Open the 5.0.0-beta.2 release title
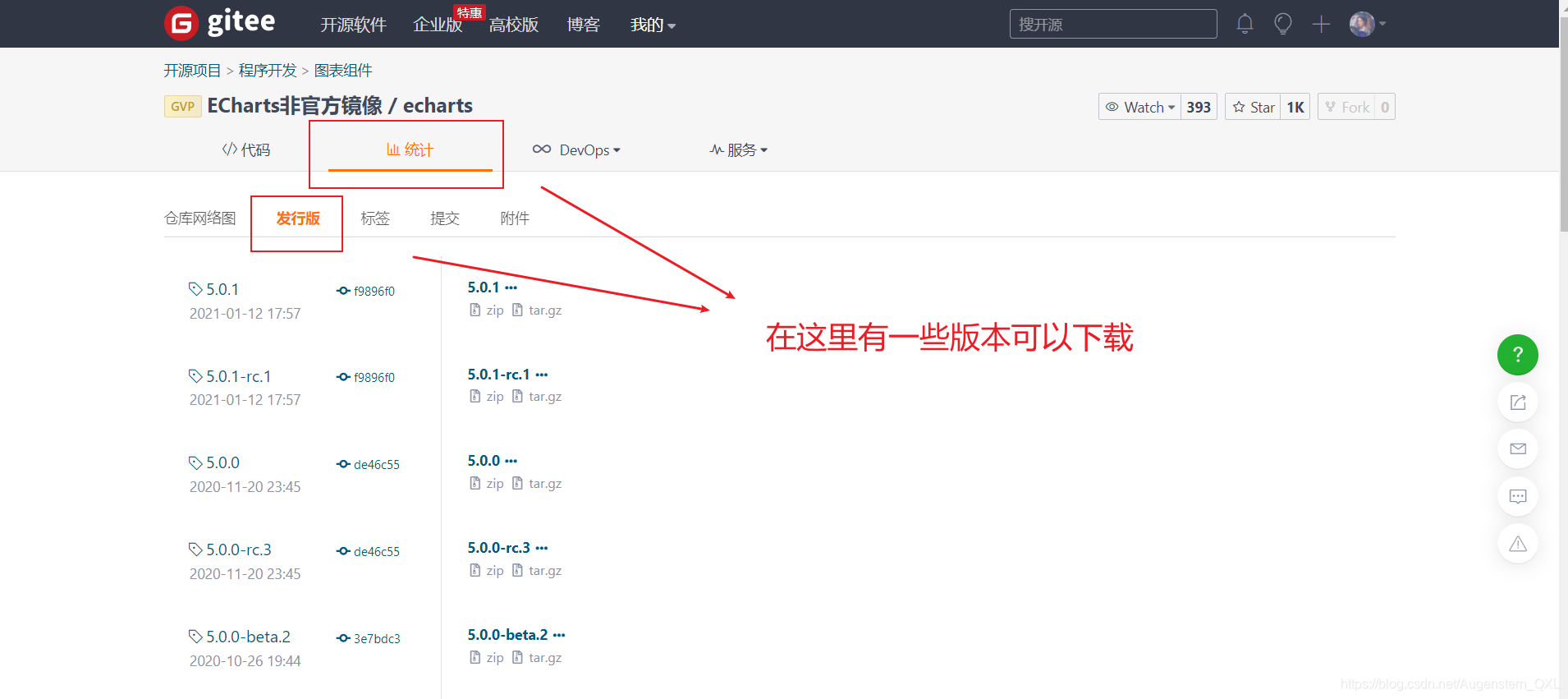The image size is (1568, 699). 507,635
